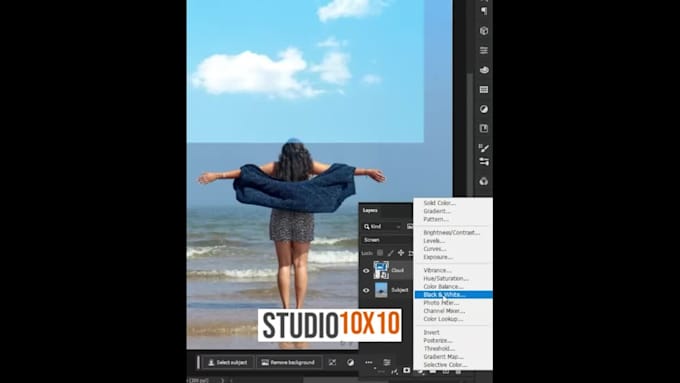Click the contextual task bar drag handle
The height and width of the screenshot is (383, 680).
coord(198,362)
